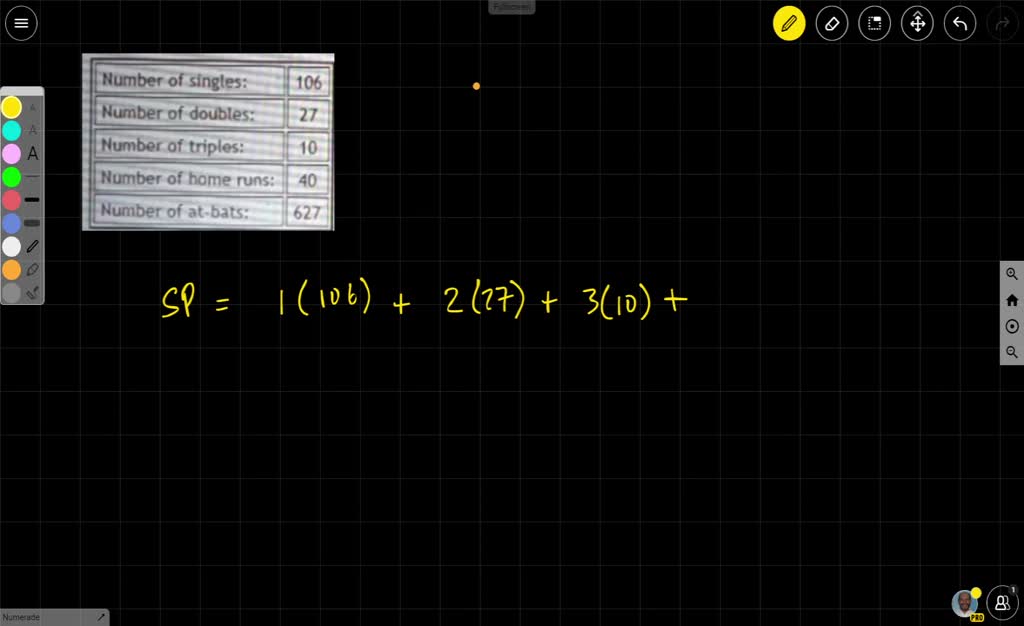1024x626 pixels.
Task: Select the red color swatch
Action: pos(11,200)
